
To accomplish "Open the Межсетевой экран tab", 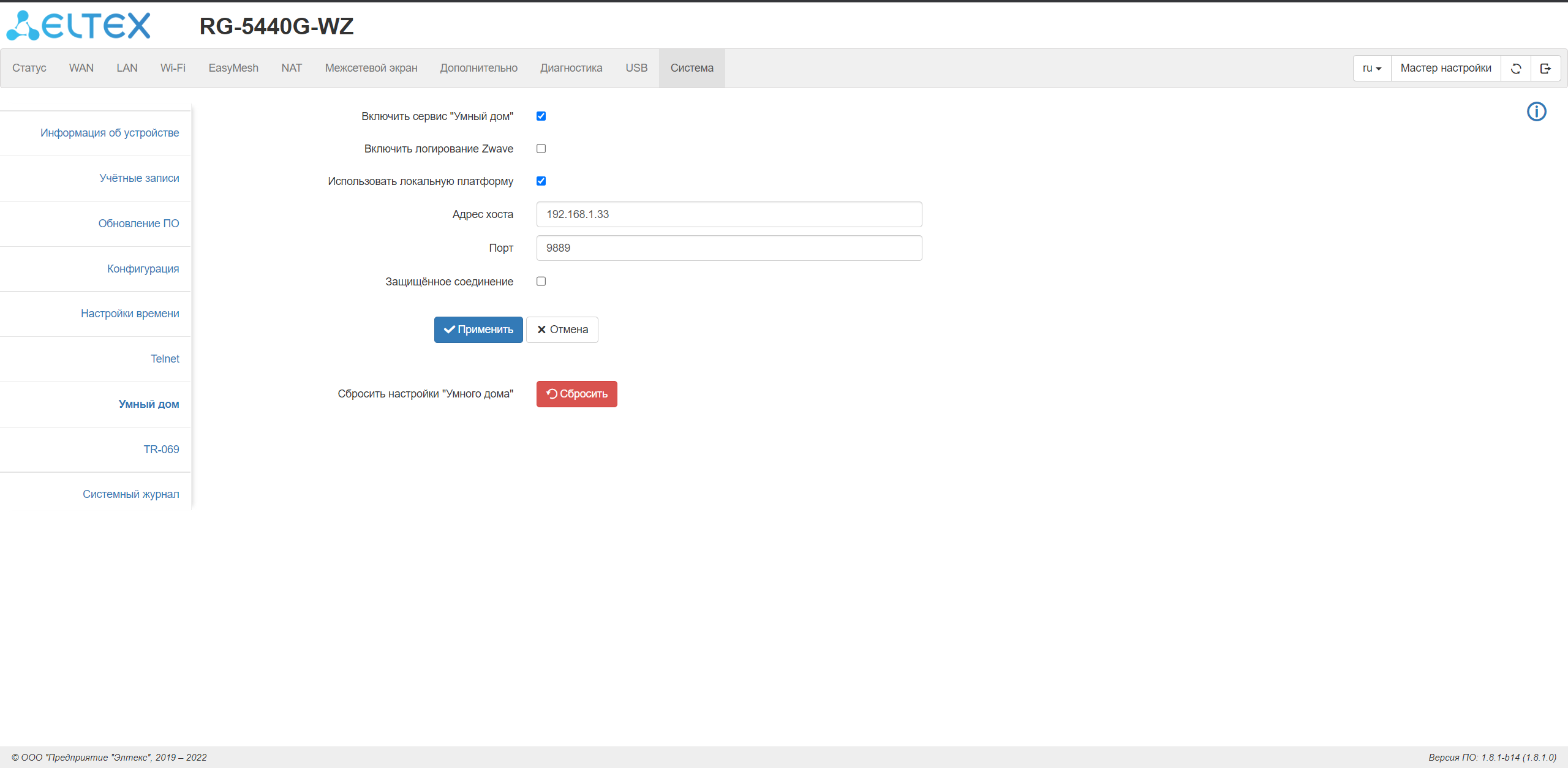I will [371, 68].
